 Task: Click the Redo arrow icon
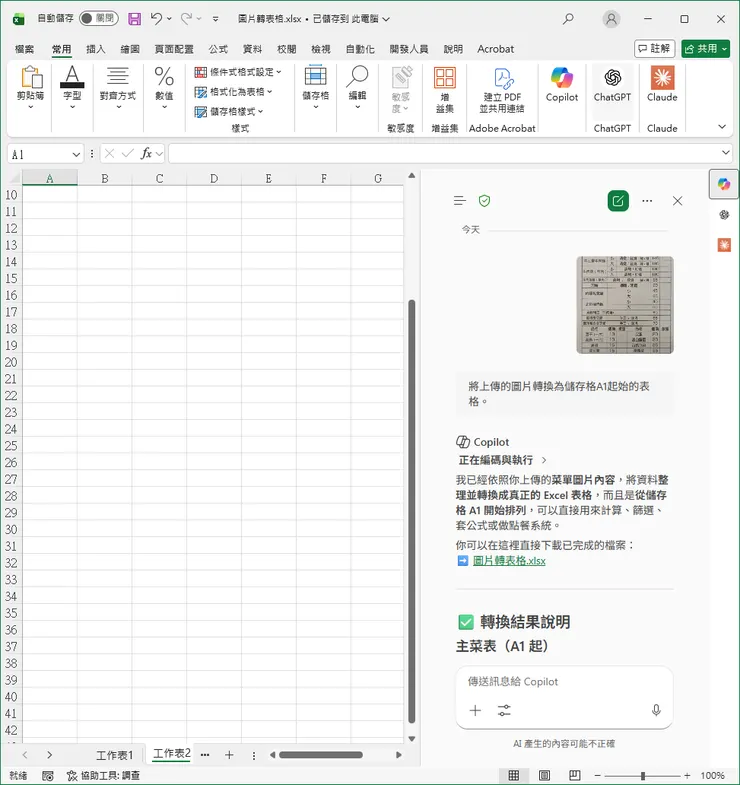click(186, 19)
